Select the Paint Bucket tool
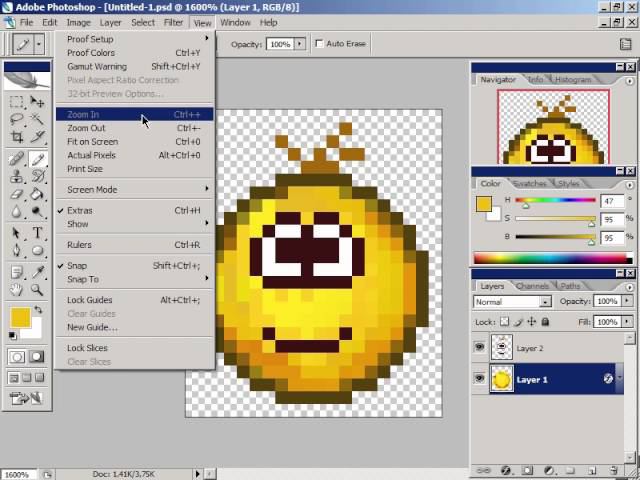 [37, 194]
